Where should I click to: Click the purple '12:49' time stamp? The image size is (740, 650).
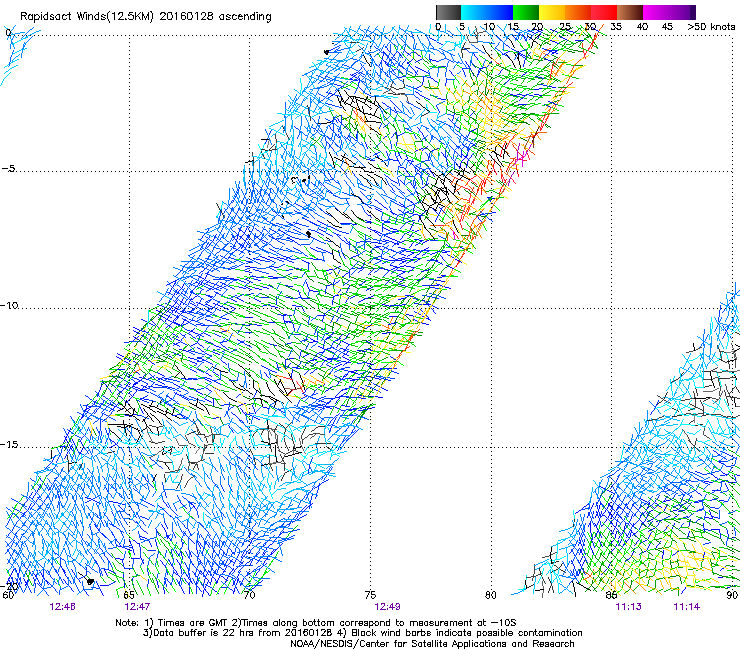(x=387, y=607)
